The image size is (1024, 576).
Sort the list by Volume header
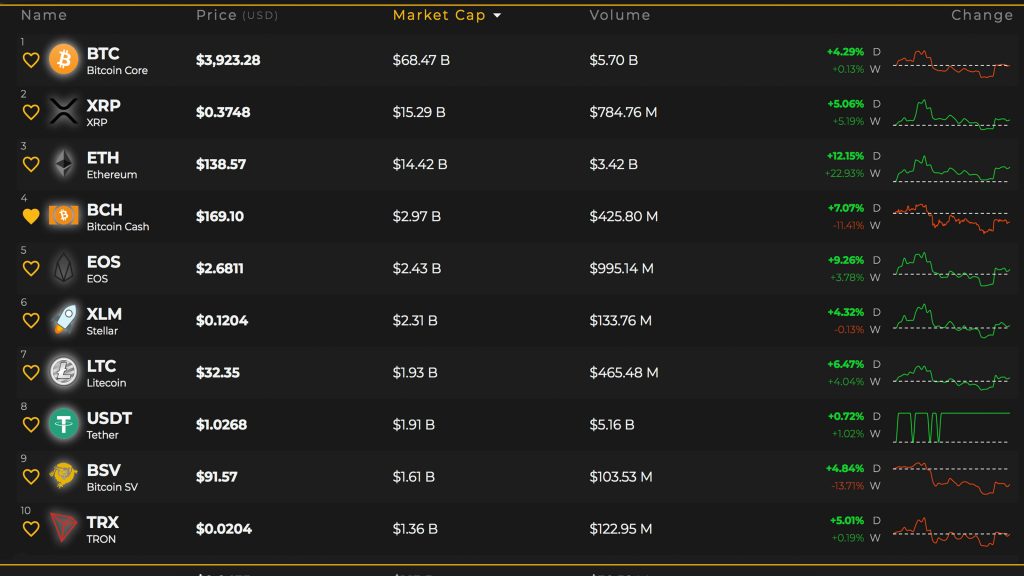[x=619, y=15]
